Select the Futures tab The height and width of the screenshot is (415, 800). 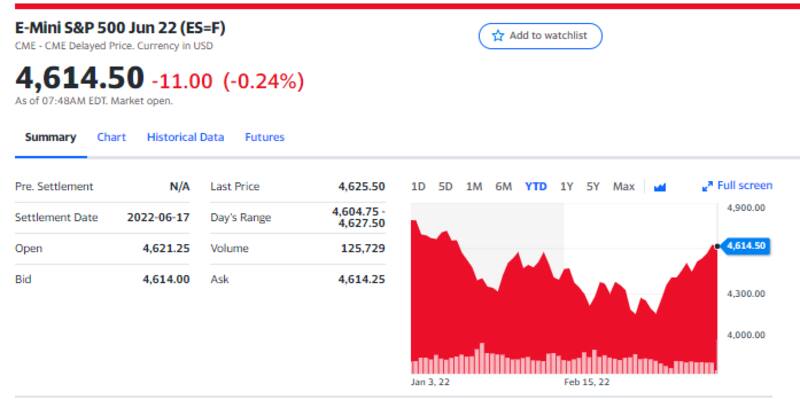(x=264, y=137)
